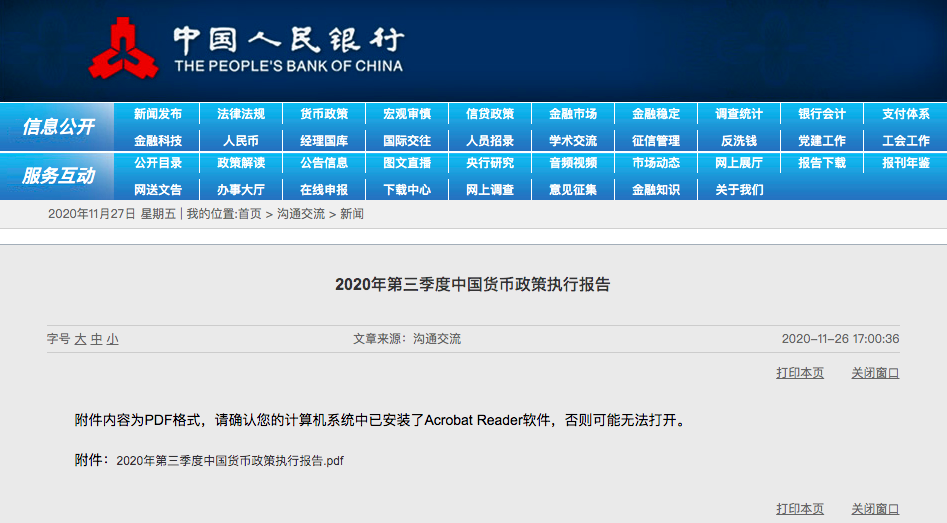Image resolution: width=947 pixels, height=523 pixels.
Task: Open 征信管理 from the navigation
Action: pos(656,141)
